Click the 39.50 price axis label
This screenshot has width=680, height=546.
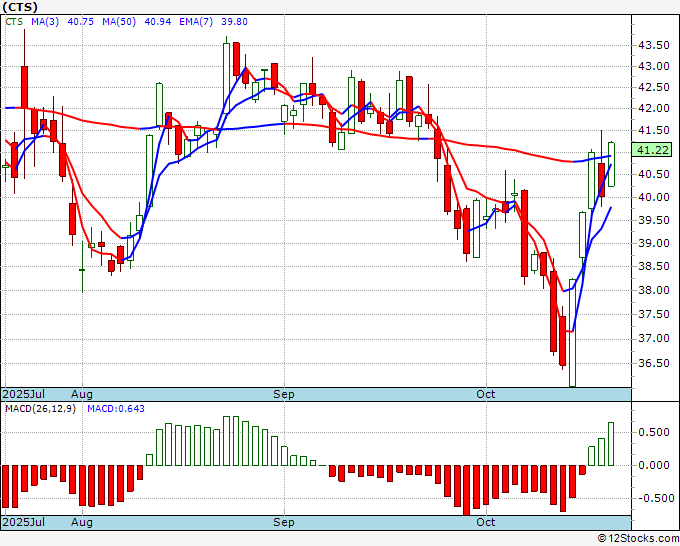click(654, 220)
